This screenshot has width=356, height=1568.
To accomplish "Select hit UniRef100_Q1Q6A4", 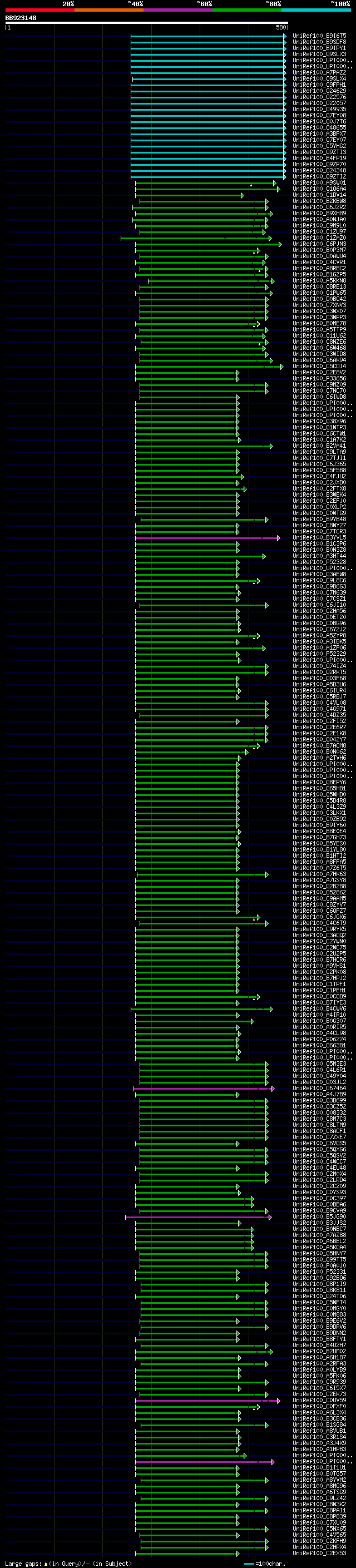I will [x=319, y=189].
